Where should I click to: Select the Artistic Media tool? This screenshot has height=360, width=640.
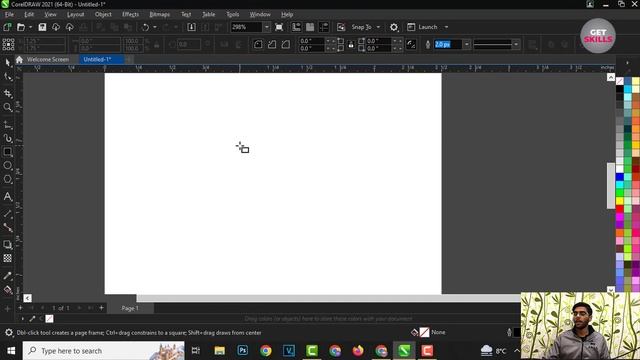(x=8, y=138)
